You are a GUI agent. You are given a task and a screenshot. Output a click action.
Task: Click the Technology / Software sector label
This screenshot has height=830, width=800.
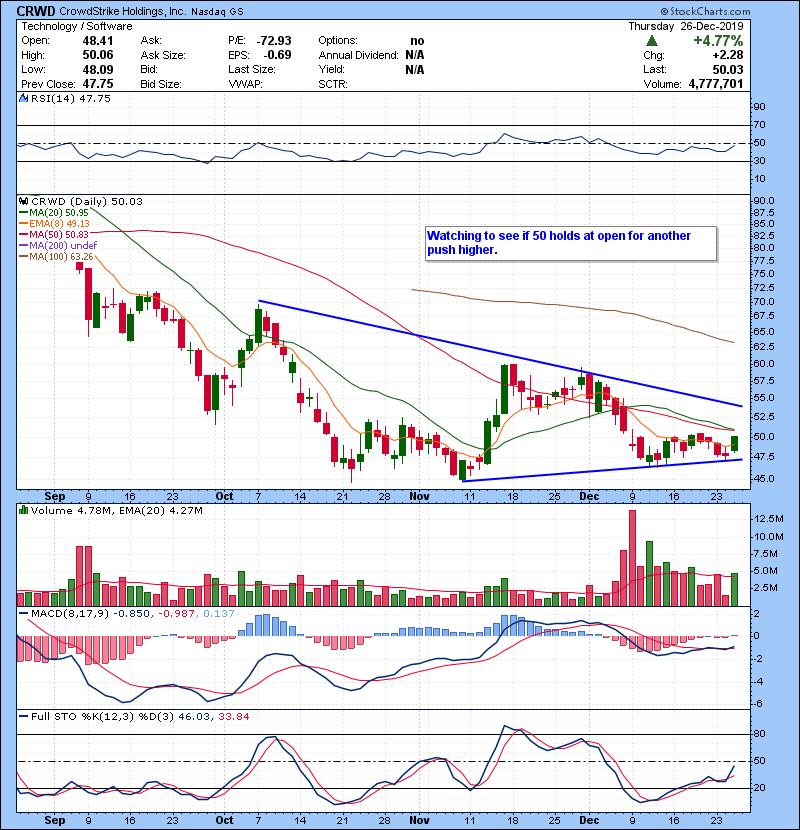click(x=77, y=26)
